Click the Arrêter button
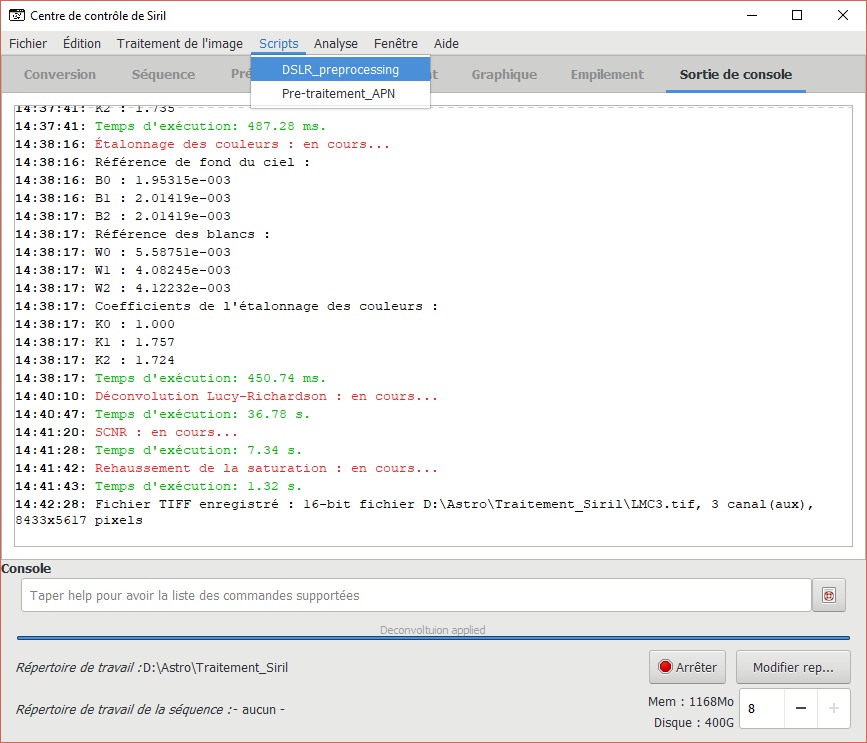The height and width of the screenshot is (743, 867). (687, 667)
